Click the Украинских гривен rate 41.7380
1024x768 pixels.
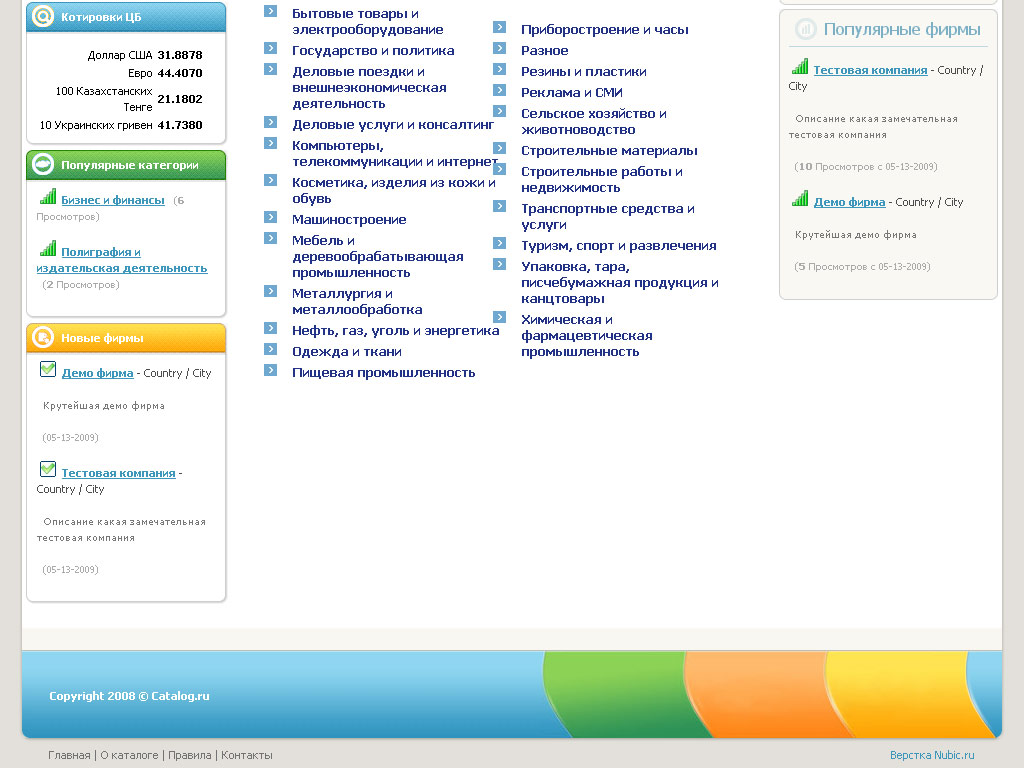(x=180, y=125)
